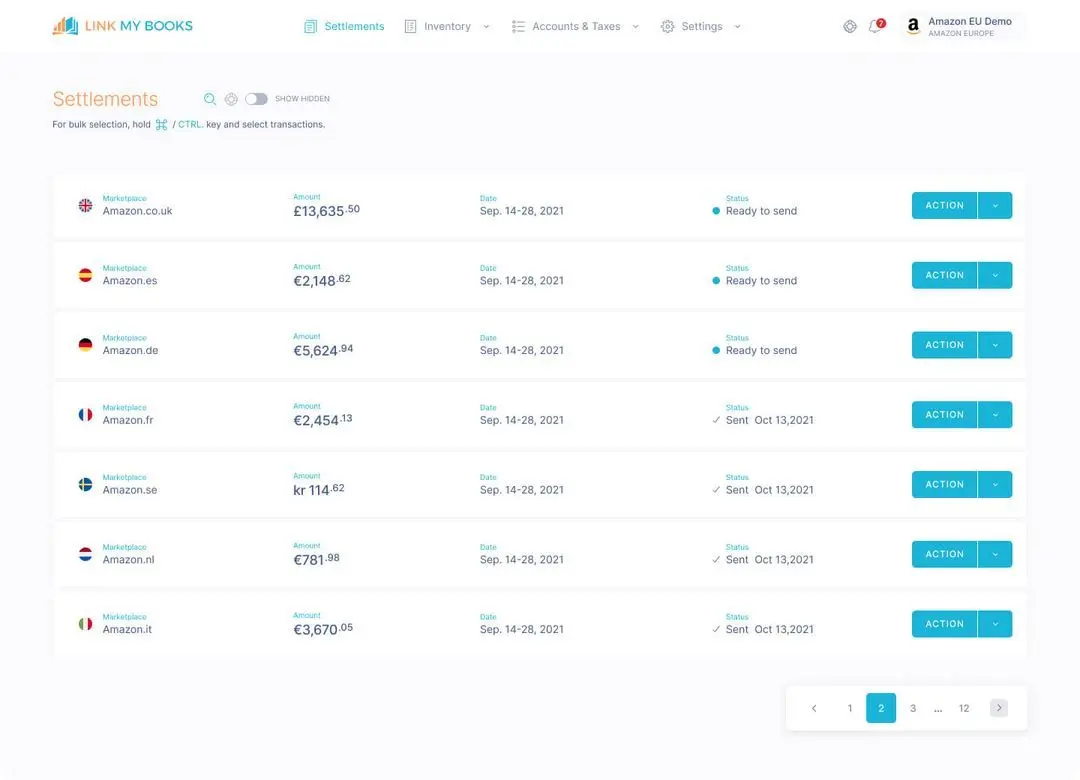The height and width of the screenshot is (780, 1080).
Task: Click the Link My Books logo
Action: click(120, 25)
